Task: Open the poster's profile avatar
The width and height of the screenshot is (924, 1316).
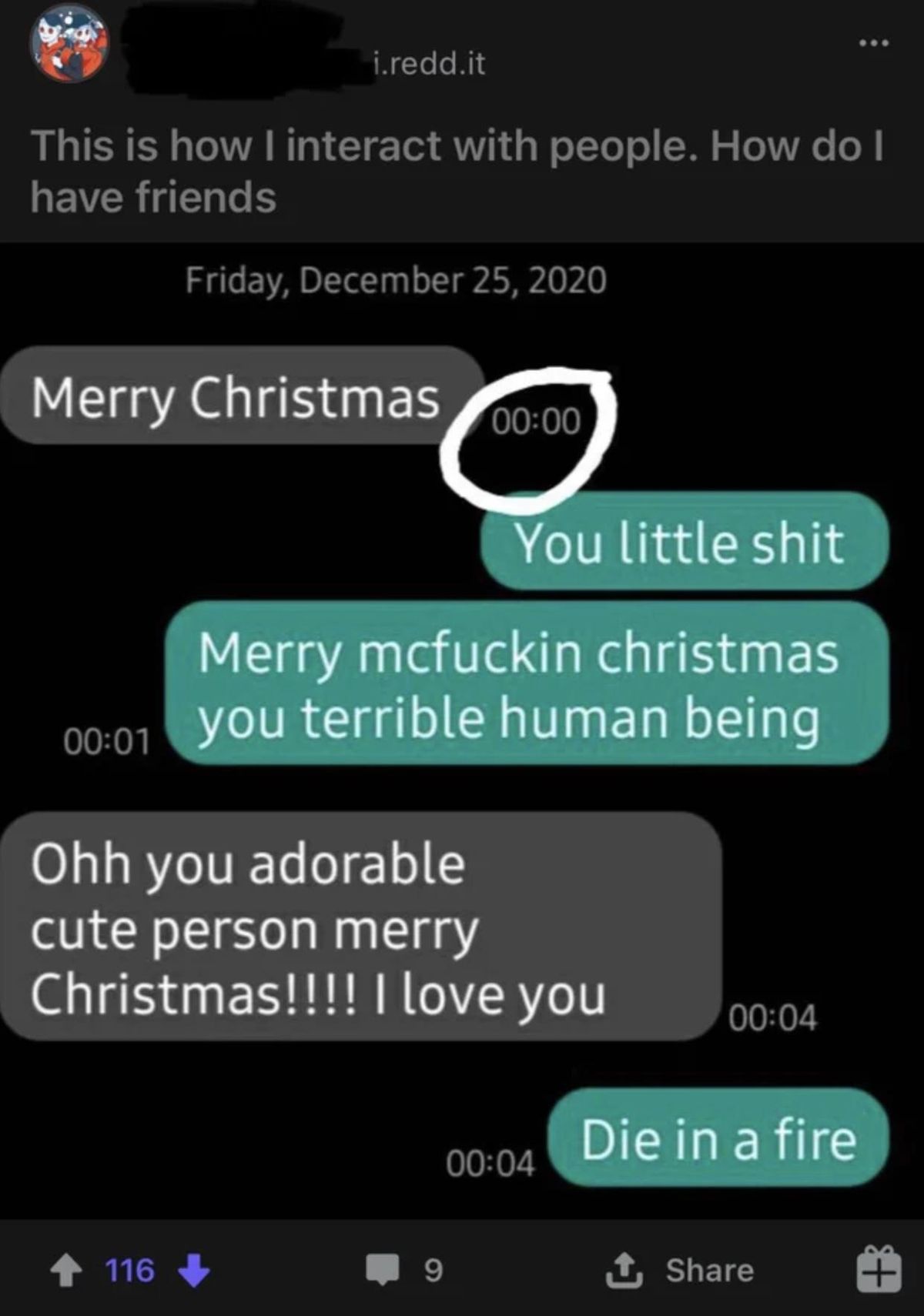Action: [x=69, y=43]
